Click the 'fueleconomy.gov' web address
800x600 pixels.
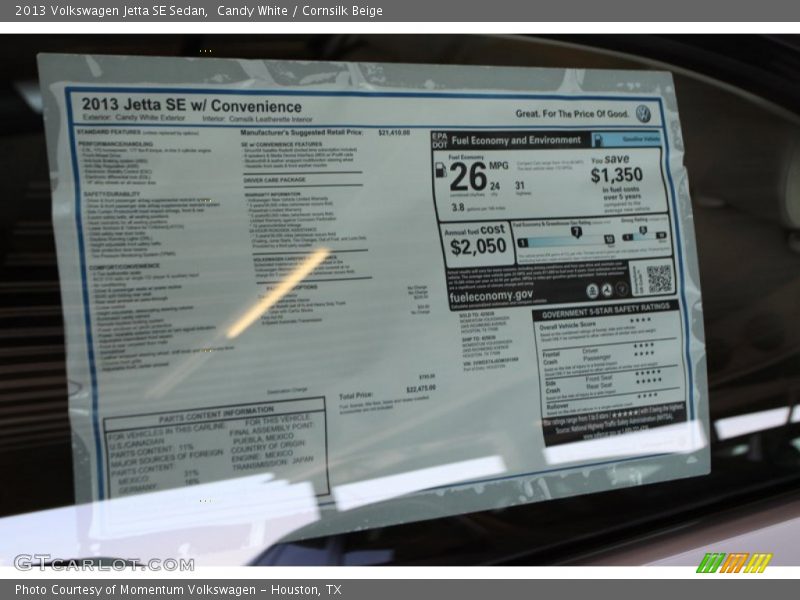(491, 296)
